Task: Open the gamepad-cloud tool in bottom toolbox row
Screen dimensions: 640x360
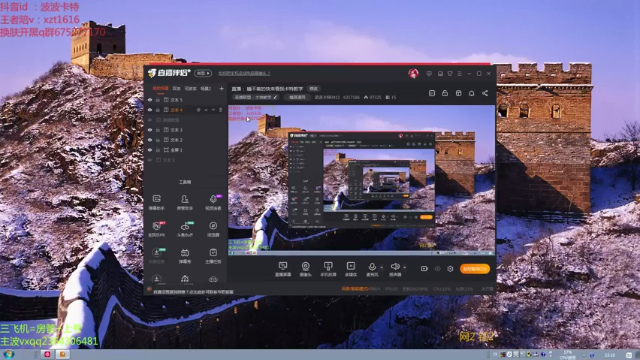Action: [x=213, y=279]
